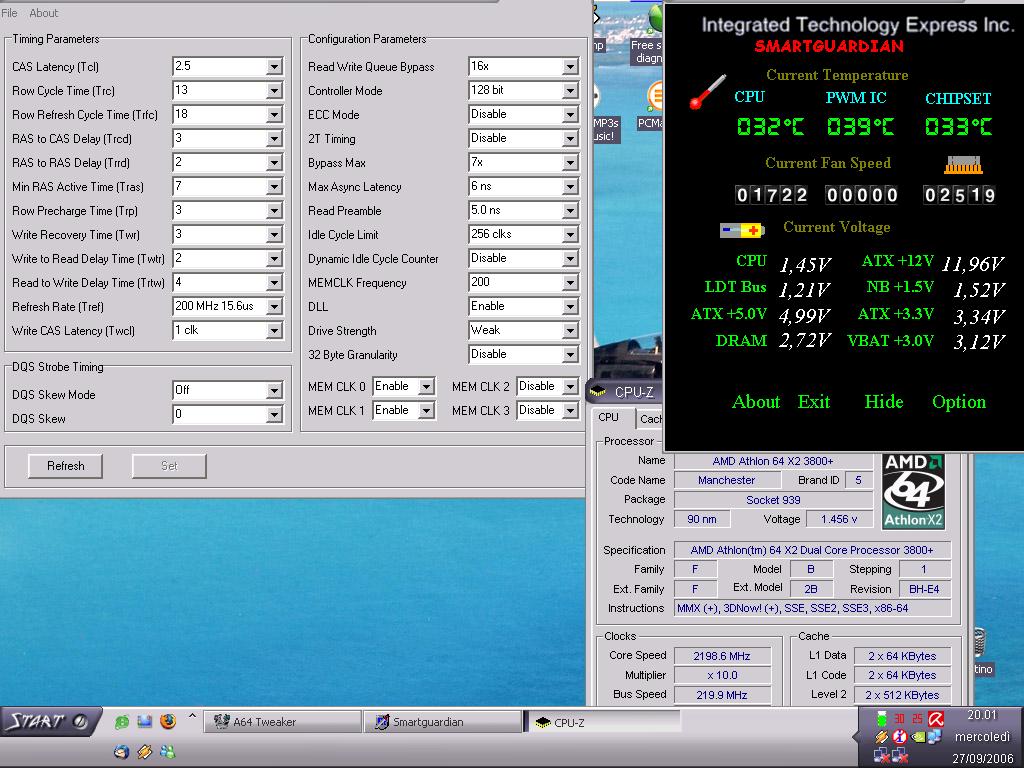Switch to A64 Tweaker taskbar button

click(x=281, y=722)
